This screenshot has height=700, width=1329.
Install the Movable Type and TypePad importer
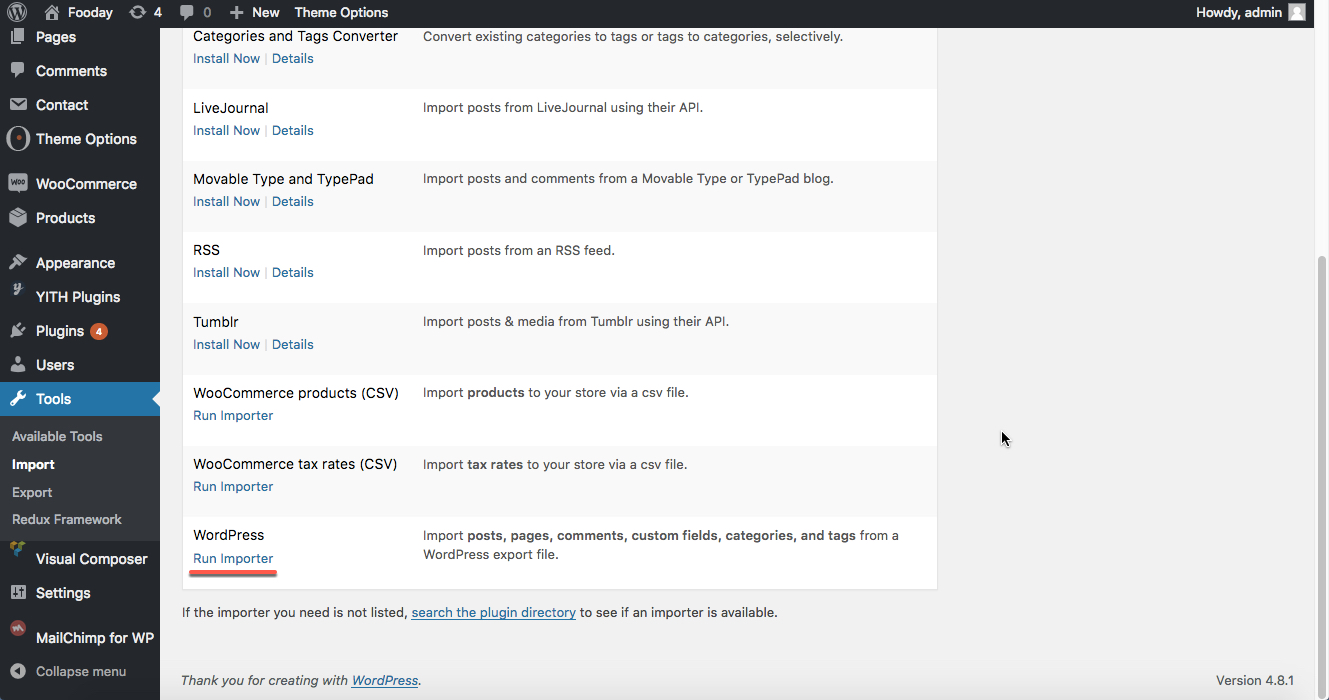[226, 201]
